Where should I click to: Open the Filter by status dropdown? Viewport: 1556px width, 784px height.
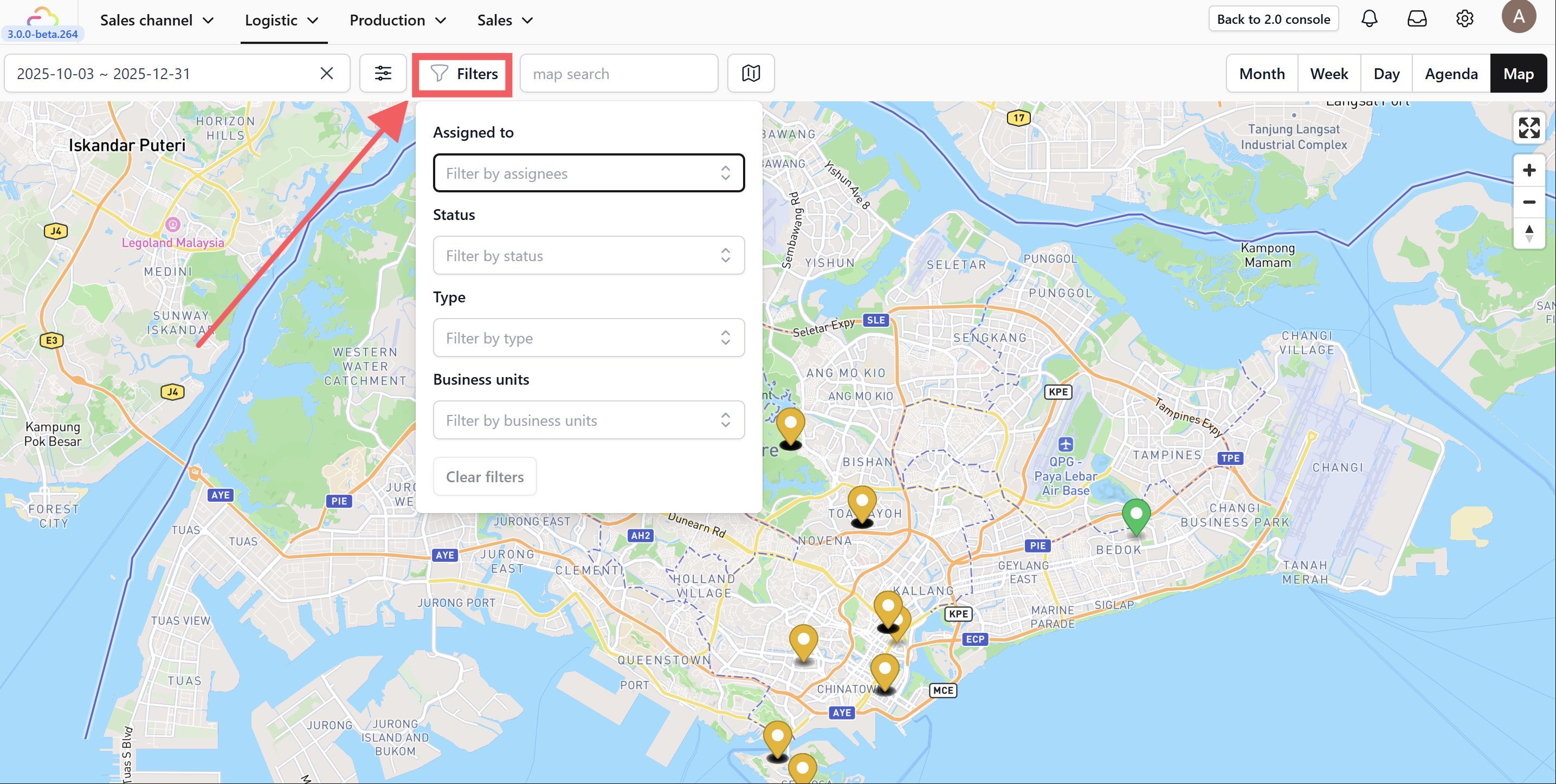pos(589,256)
